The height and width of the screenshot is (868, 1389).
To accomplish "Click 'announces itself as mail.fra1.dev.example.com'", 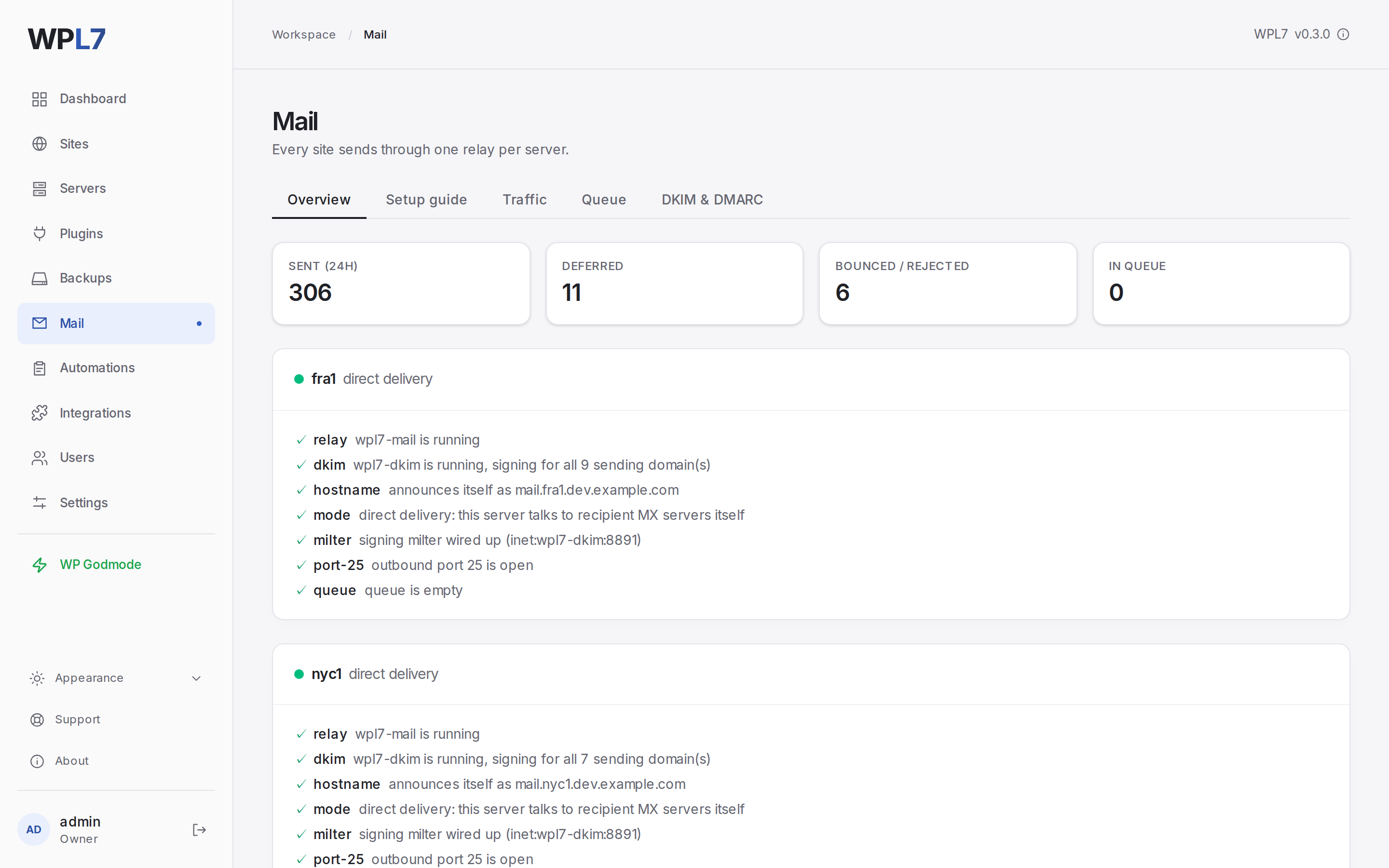I will (x=533, y=490).
